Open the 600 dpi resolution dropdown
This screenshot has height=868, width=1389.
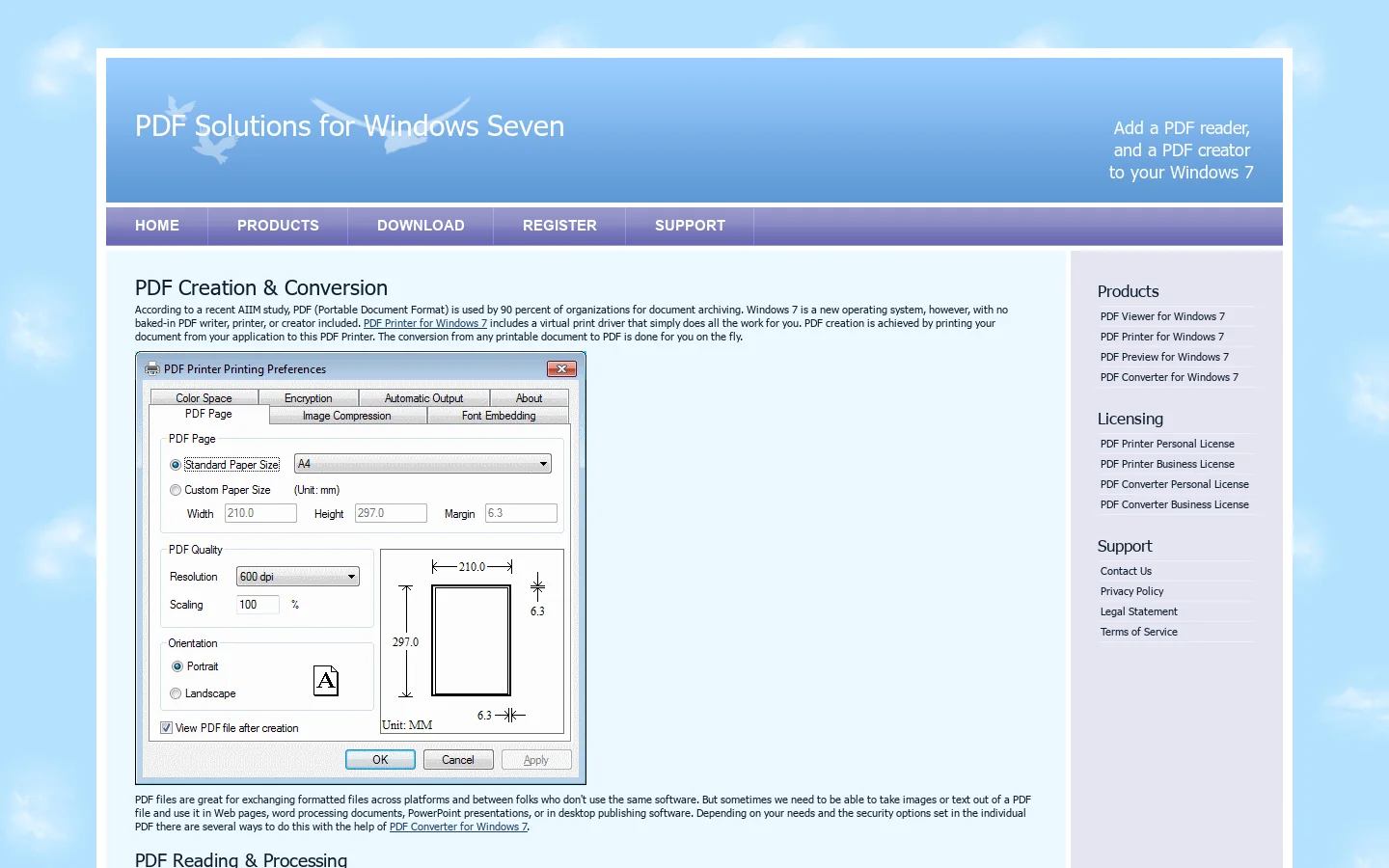point(298,577)
